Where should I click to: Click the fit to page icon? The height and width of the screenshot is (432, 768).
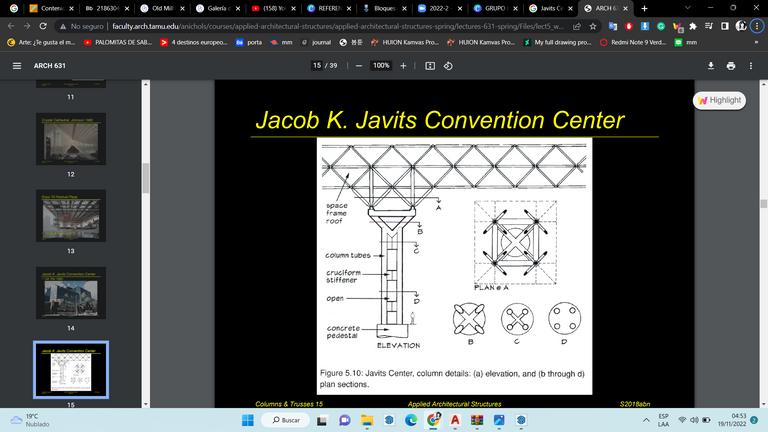pyautogui.click(x=430, y=66)
